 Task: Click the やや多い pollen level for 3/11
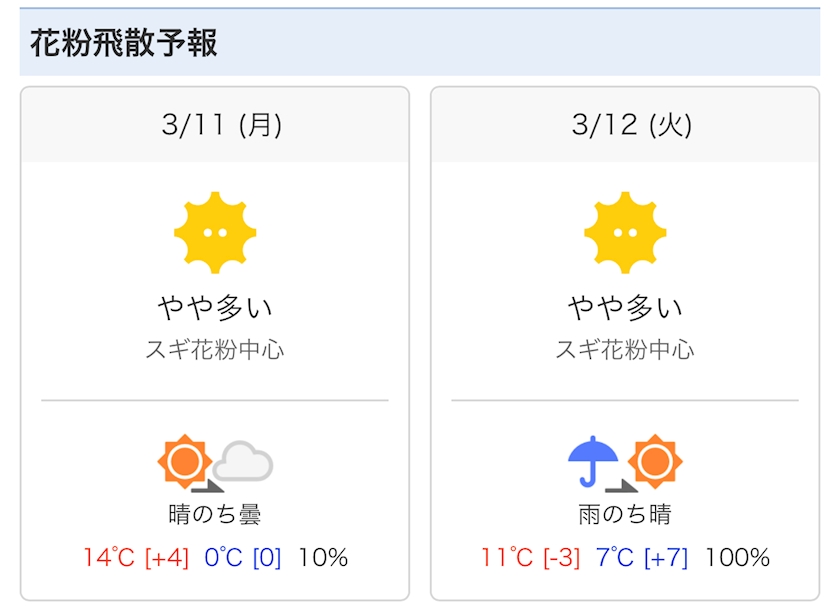coord(215,307)
